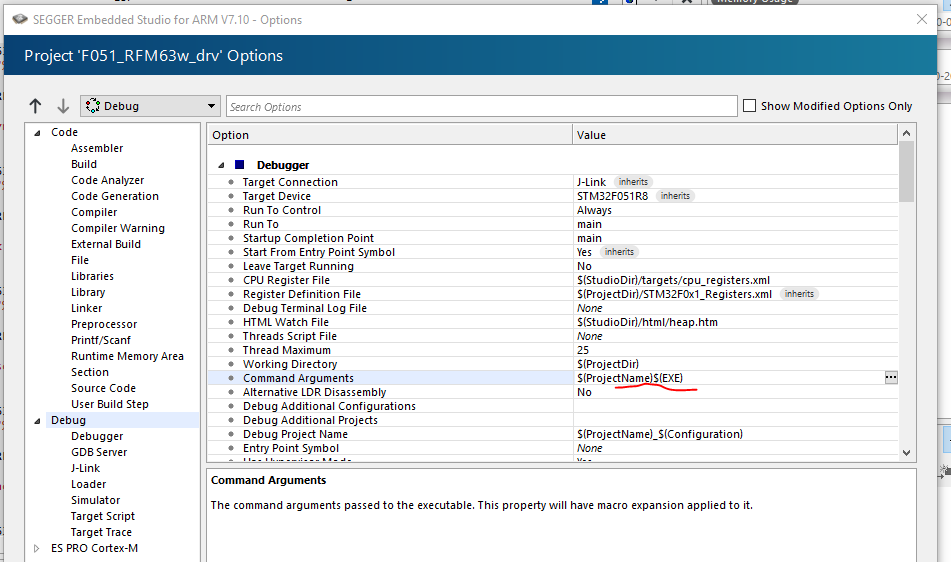This screenshot has height=562, width=951.
Task: Click Thread Maximum value 25
Action: click(x=582, y=350)
